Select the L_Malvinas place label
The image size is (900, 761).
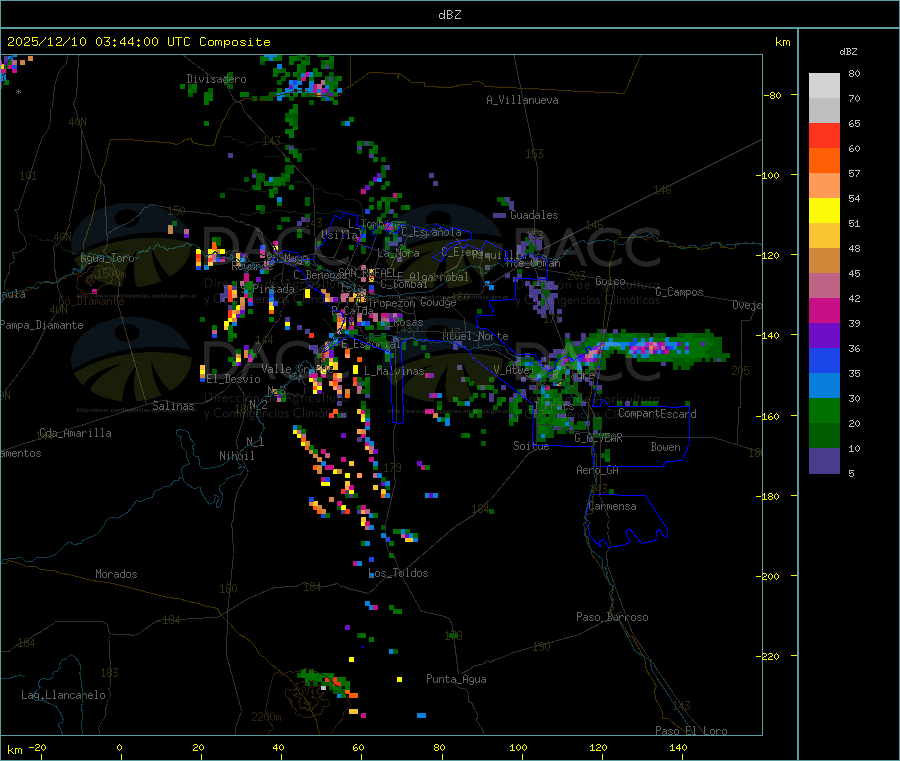click(394, 371)
